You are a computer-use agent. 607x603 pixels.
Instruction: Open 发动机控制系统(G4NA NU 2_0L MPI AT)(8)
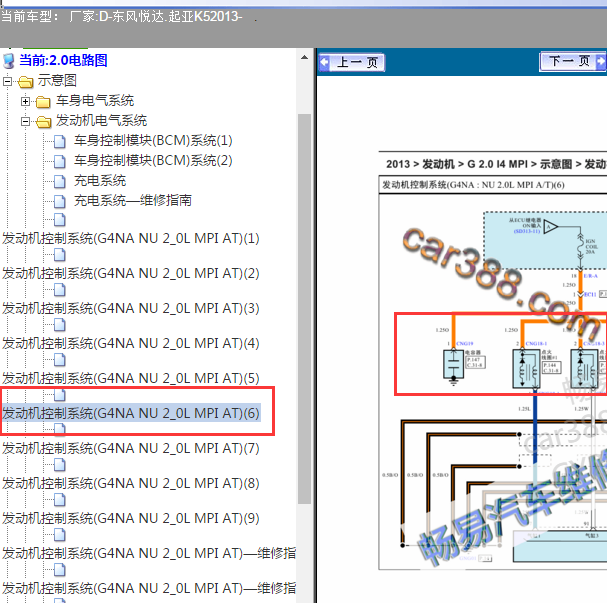click(131, 483)
